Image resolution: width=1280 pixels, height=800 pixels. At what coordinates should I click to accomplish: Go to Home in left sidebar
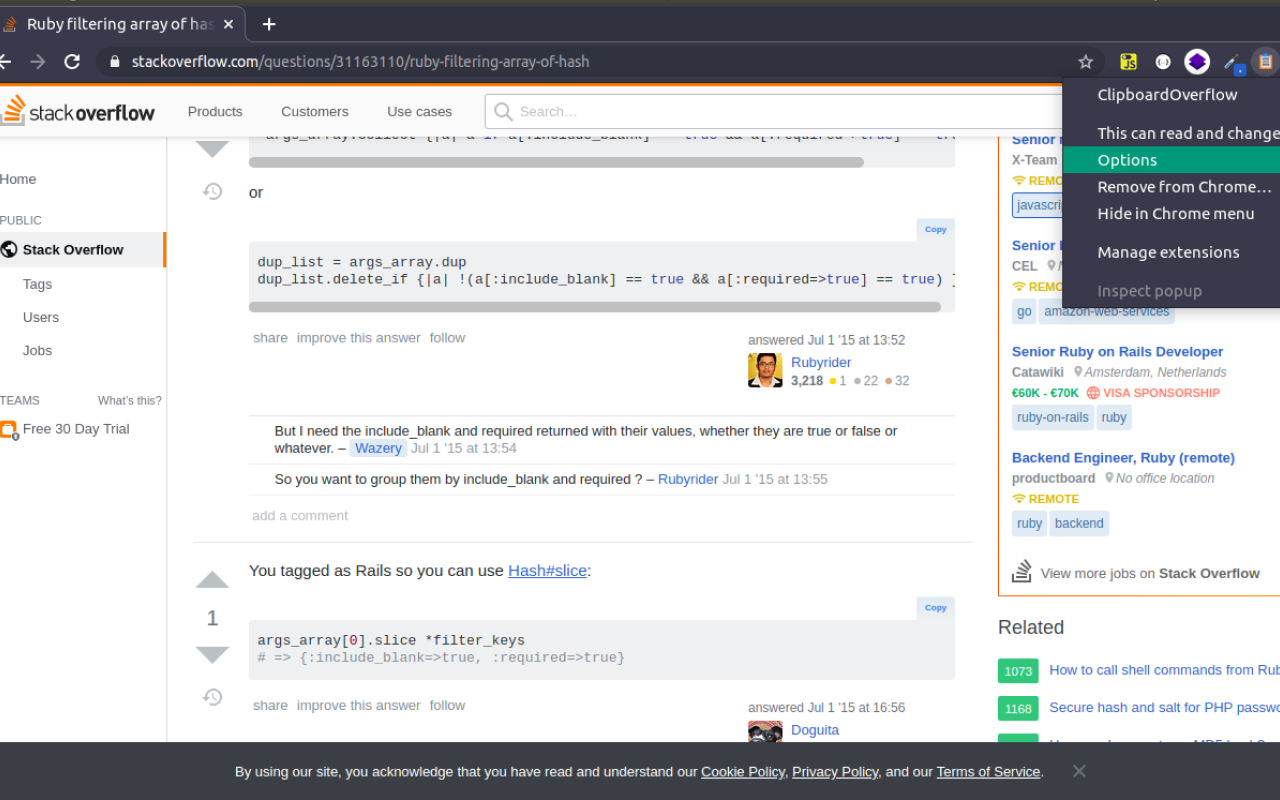click(x=18, y=179)
